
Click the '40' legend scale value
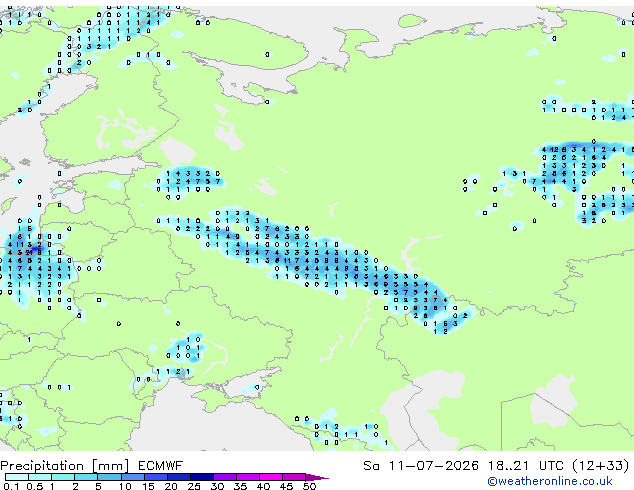(x=263, y=486)
